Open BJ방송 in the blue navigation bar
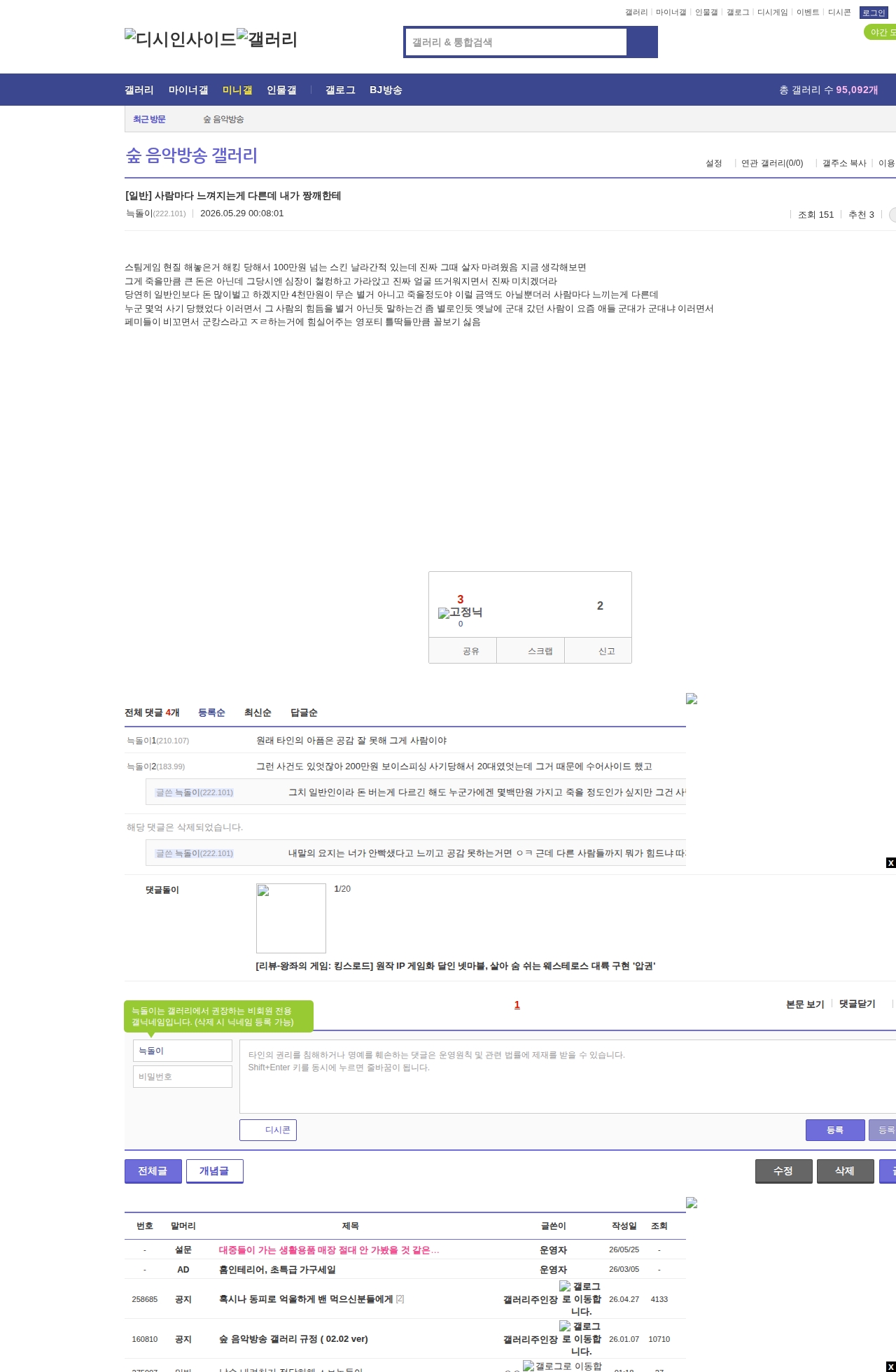896x1372 pixels. [x=386, y=90]
